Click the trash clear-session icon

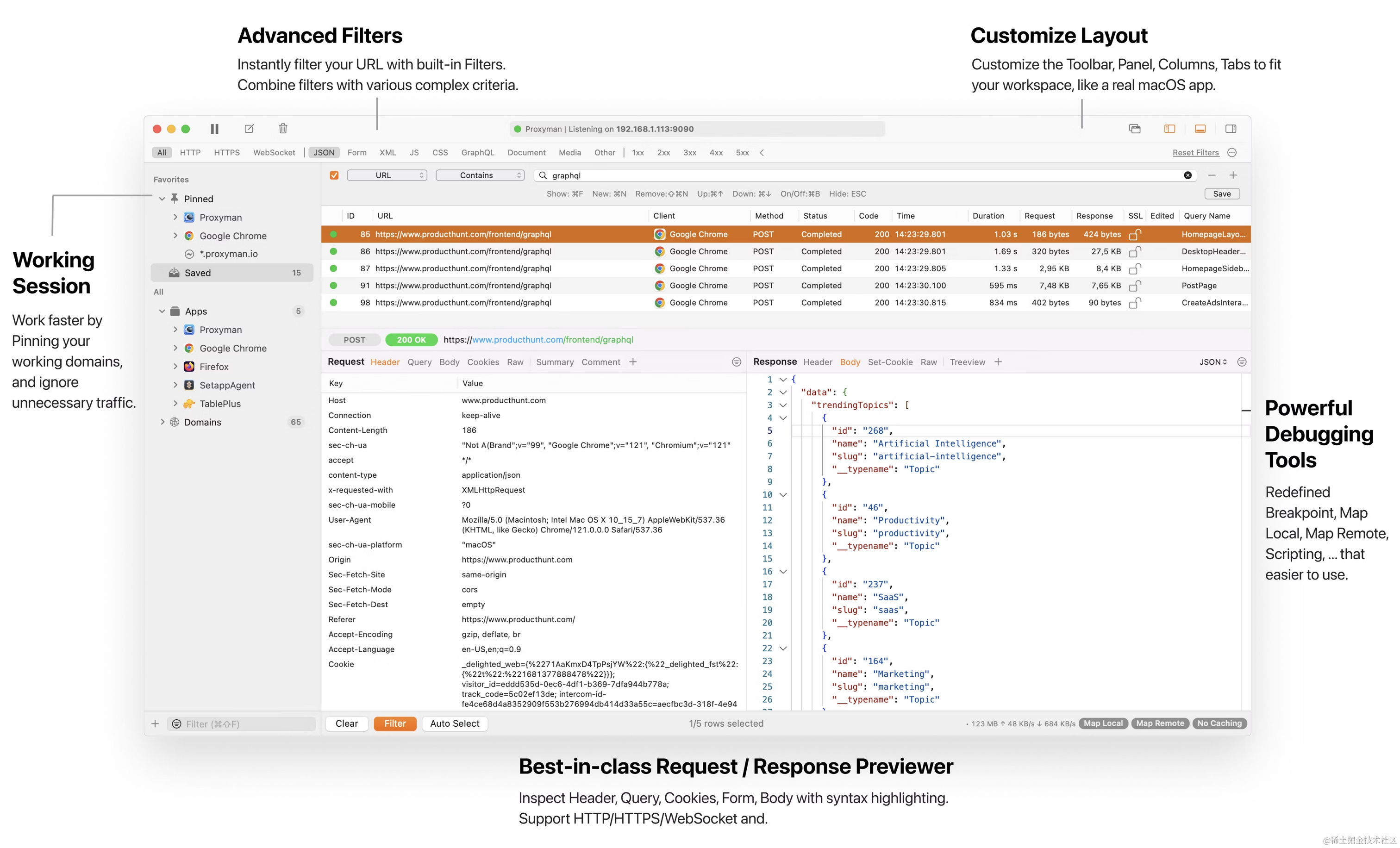[x=283, y=129]
